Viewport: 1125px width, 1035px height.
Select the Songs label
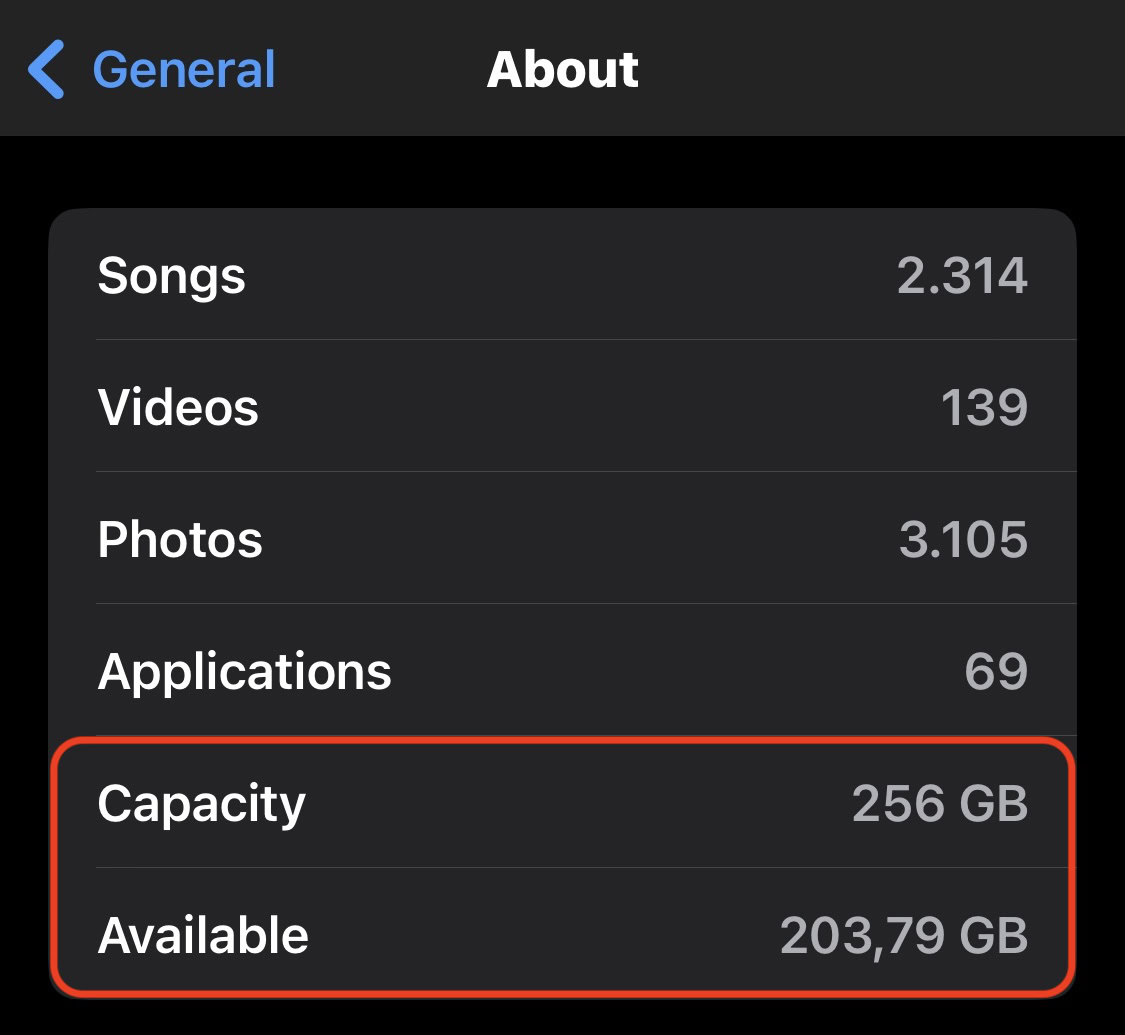coord(171,275)
